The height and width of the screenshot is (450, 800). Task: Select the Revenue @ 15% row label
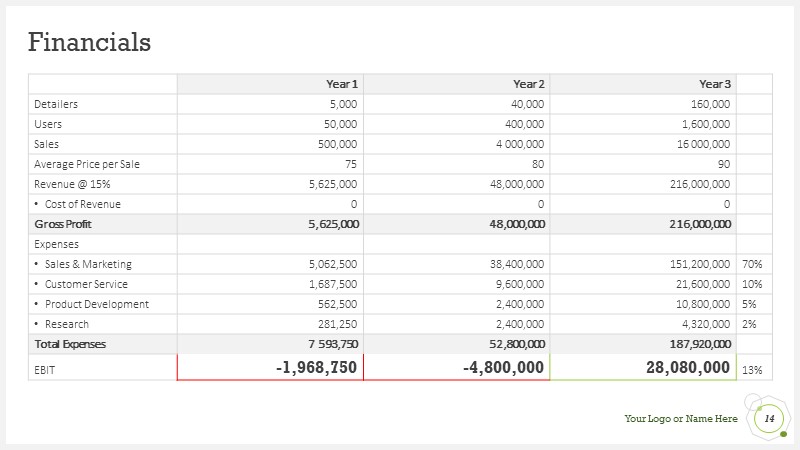tap(72, 184)
